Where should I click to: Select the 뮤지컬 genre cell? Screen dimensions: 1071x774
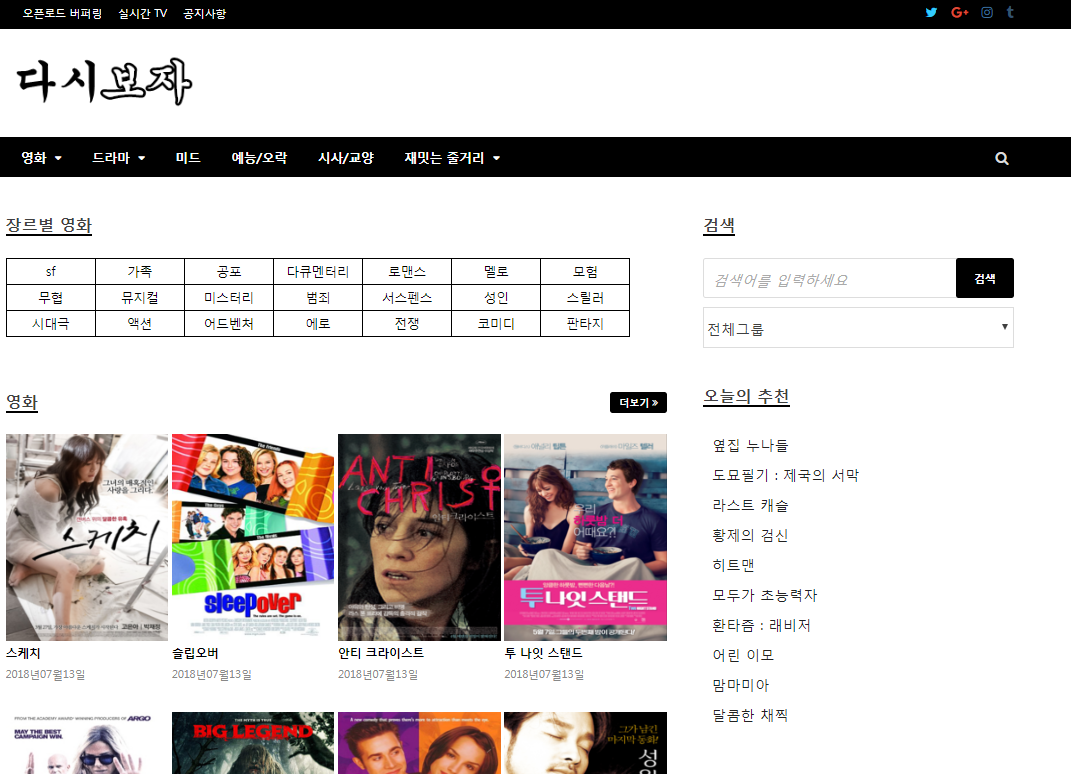click(x=140, y=297)
